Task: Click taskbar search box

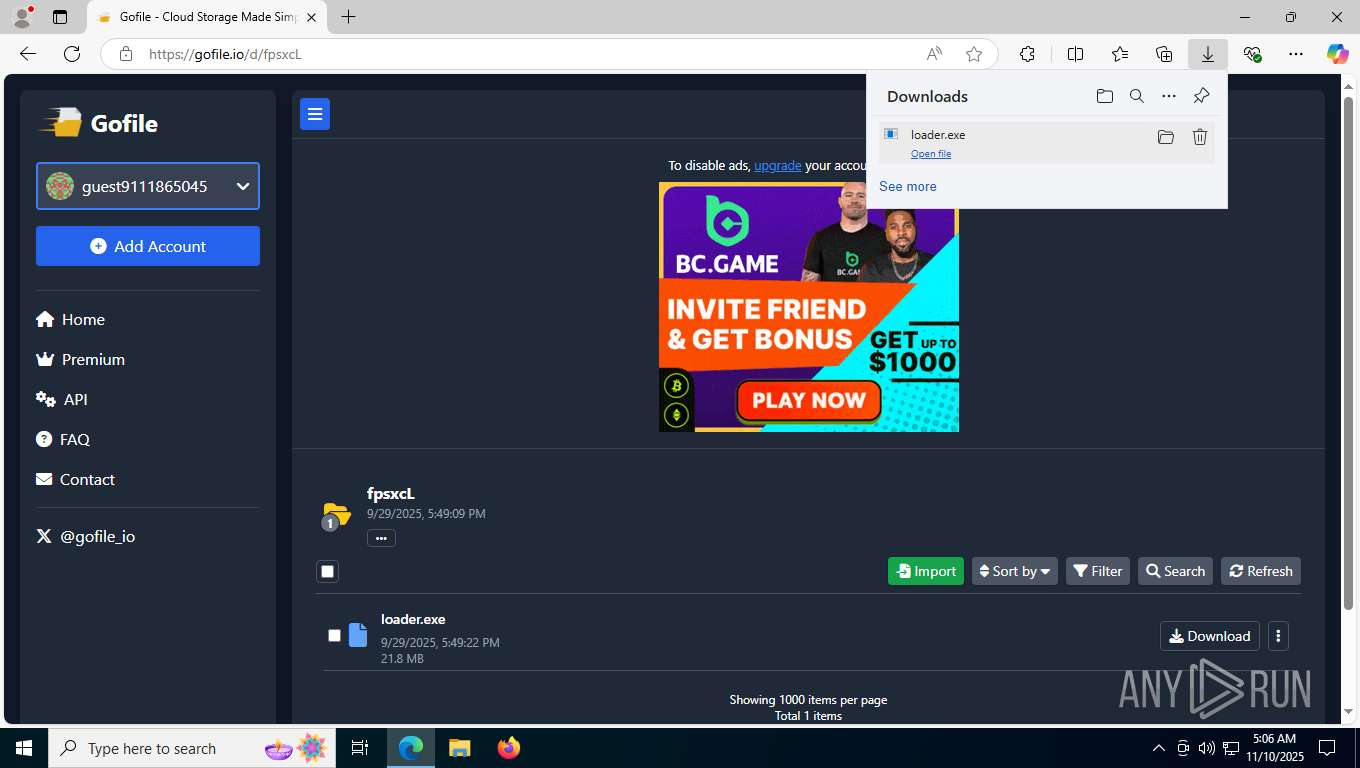Action: click(x=190, y=748)
